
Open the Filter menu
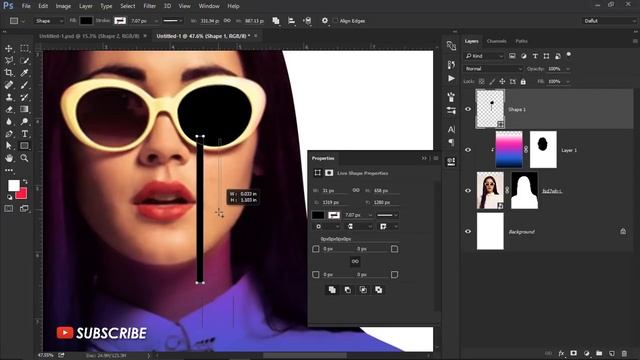click(149, 6)
